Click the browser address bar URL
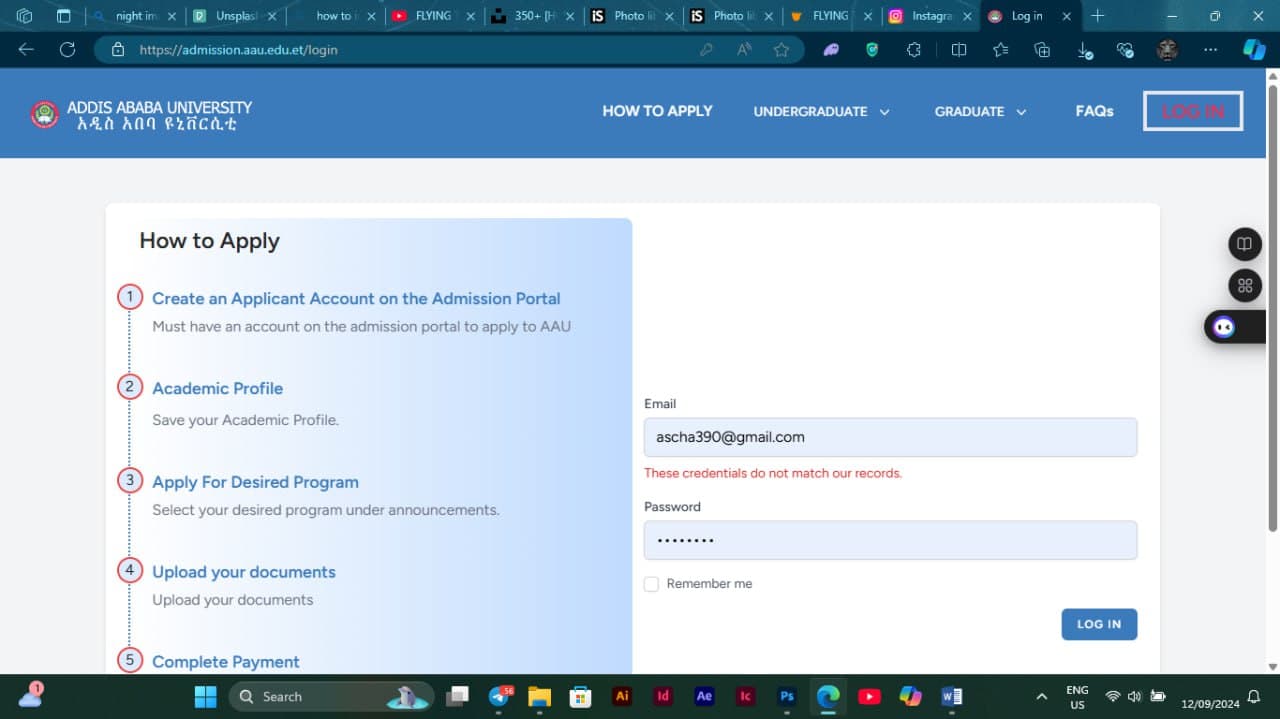 (x=238, y=50)
